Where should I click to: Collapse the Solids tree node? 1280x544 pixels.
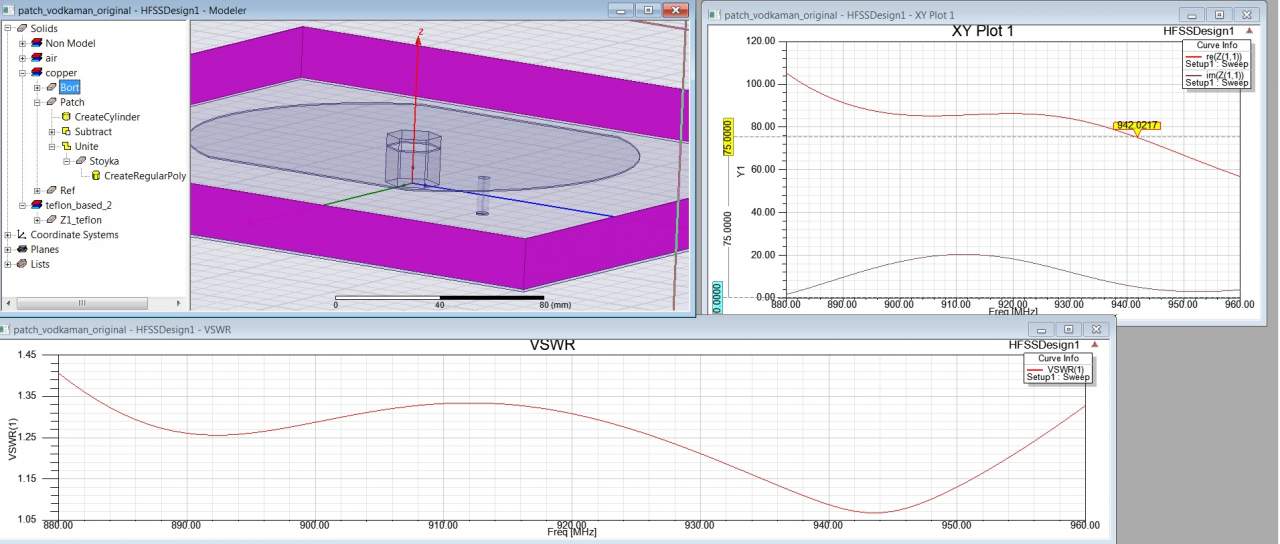click(x=8, y=29)
